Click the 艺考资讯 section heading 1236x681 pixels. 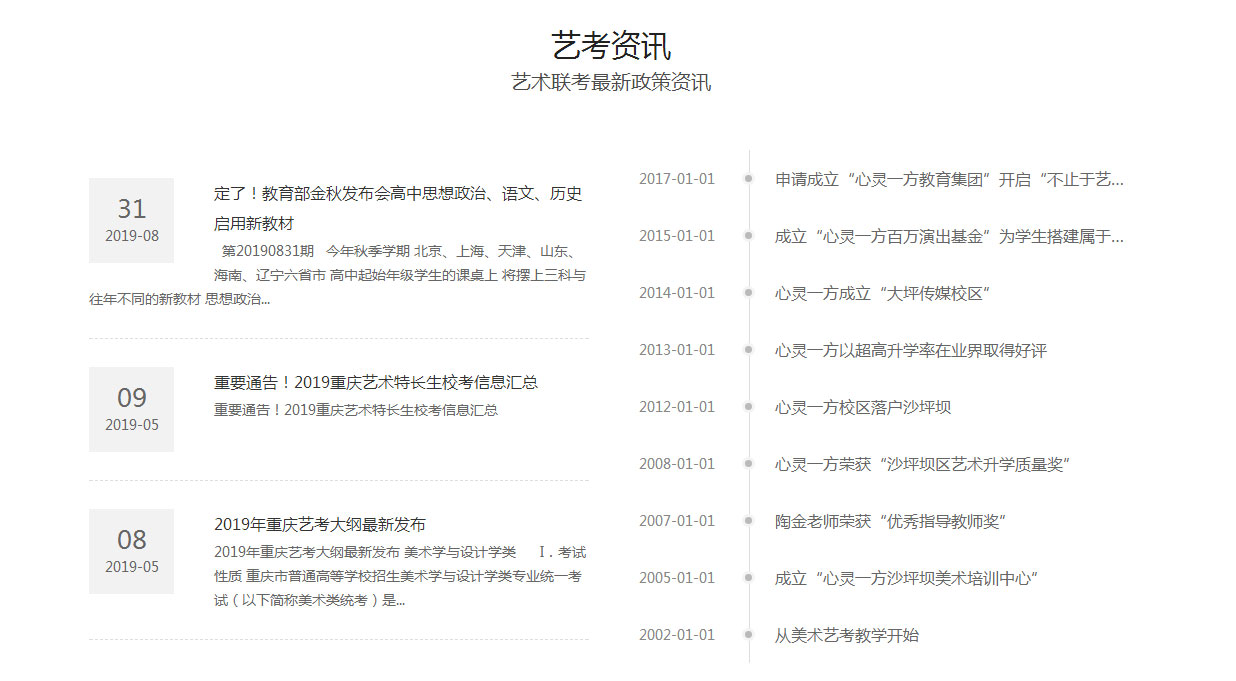611,45
